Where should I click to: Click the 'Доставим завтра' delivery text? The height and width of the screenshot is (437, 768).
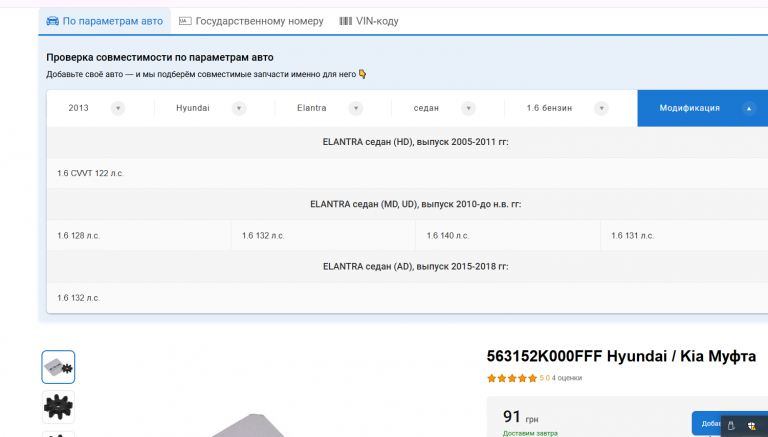coord(530,433)
